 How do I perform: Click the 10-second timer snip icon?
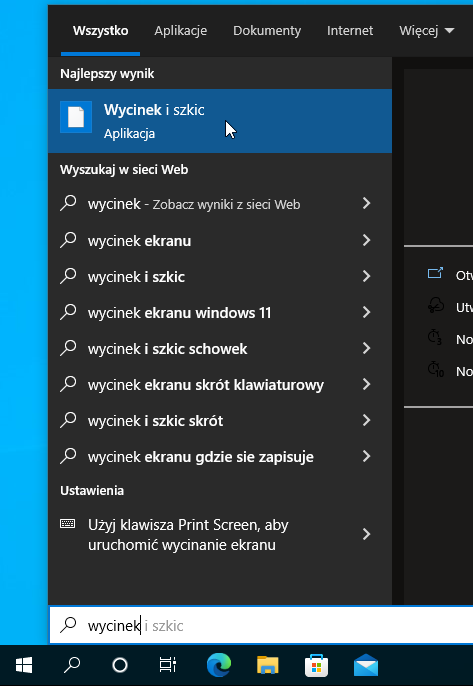coord(436,370)
